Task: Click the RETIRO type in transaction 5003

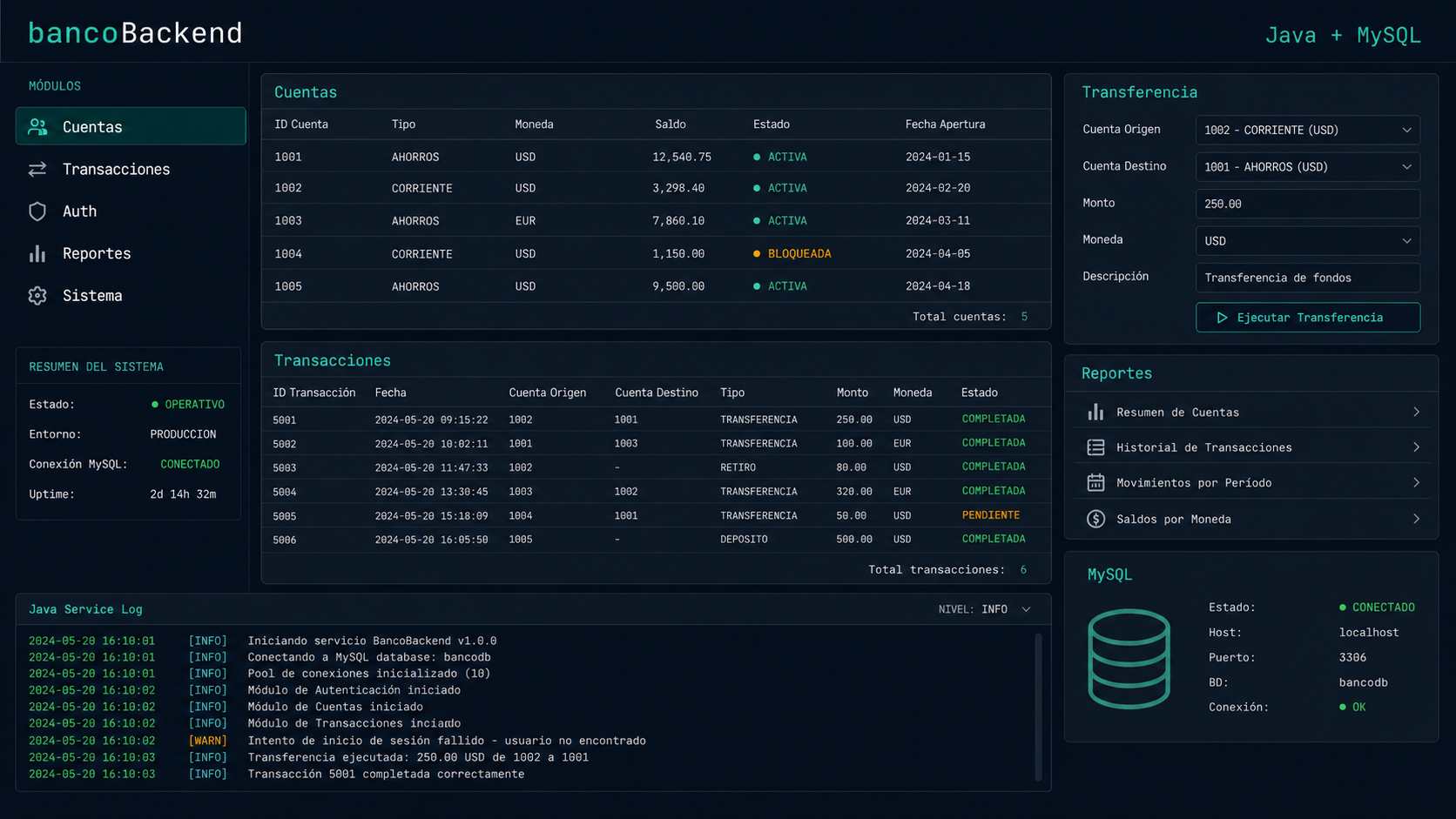Action: click(x=738, y=467)
